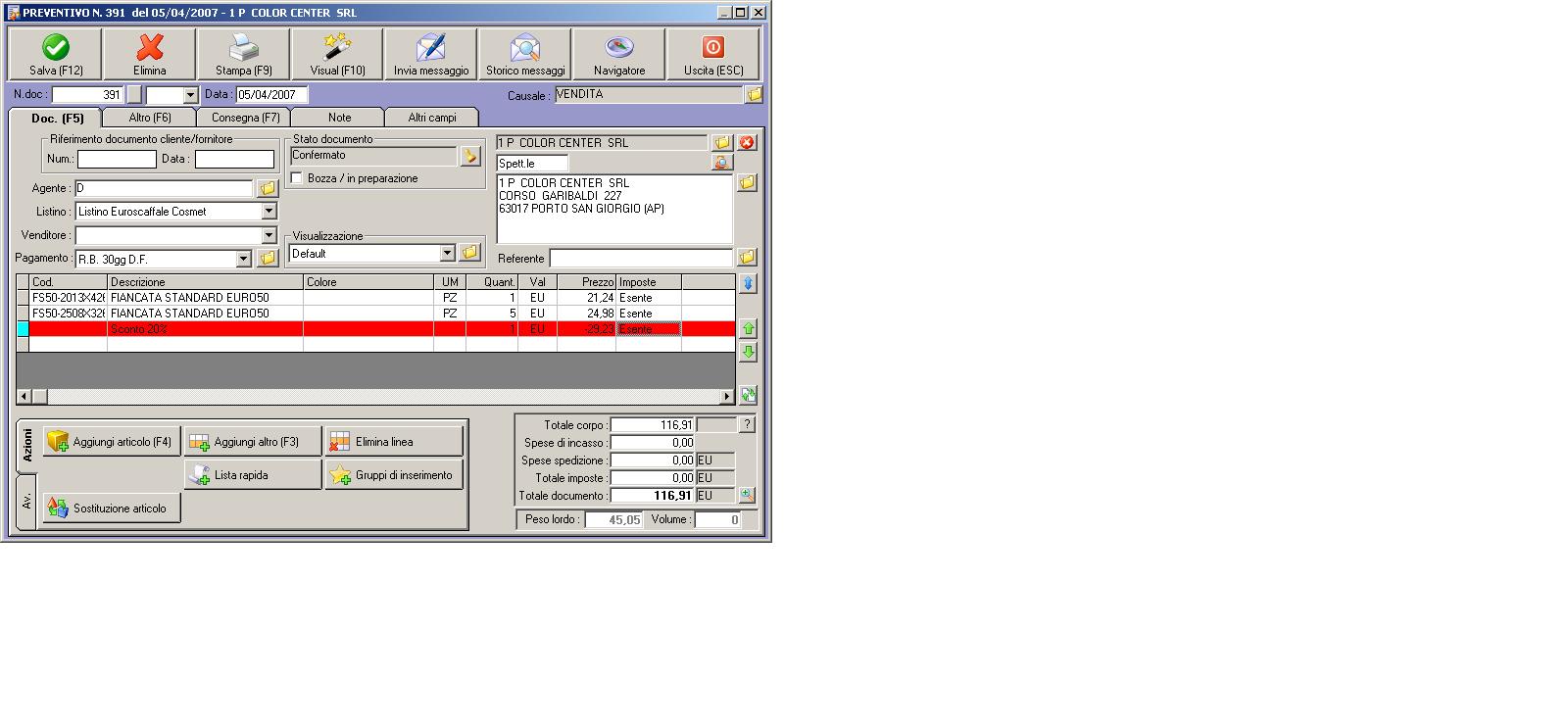This screenshot has height=727, width=1568.
Task: Select the vertical Av. tab
Action: tap(27, 501)
